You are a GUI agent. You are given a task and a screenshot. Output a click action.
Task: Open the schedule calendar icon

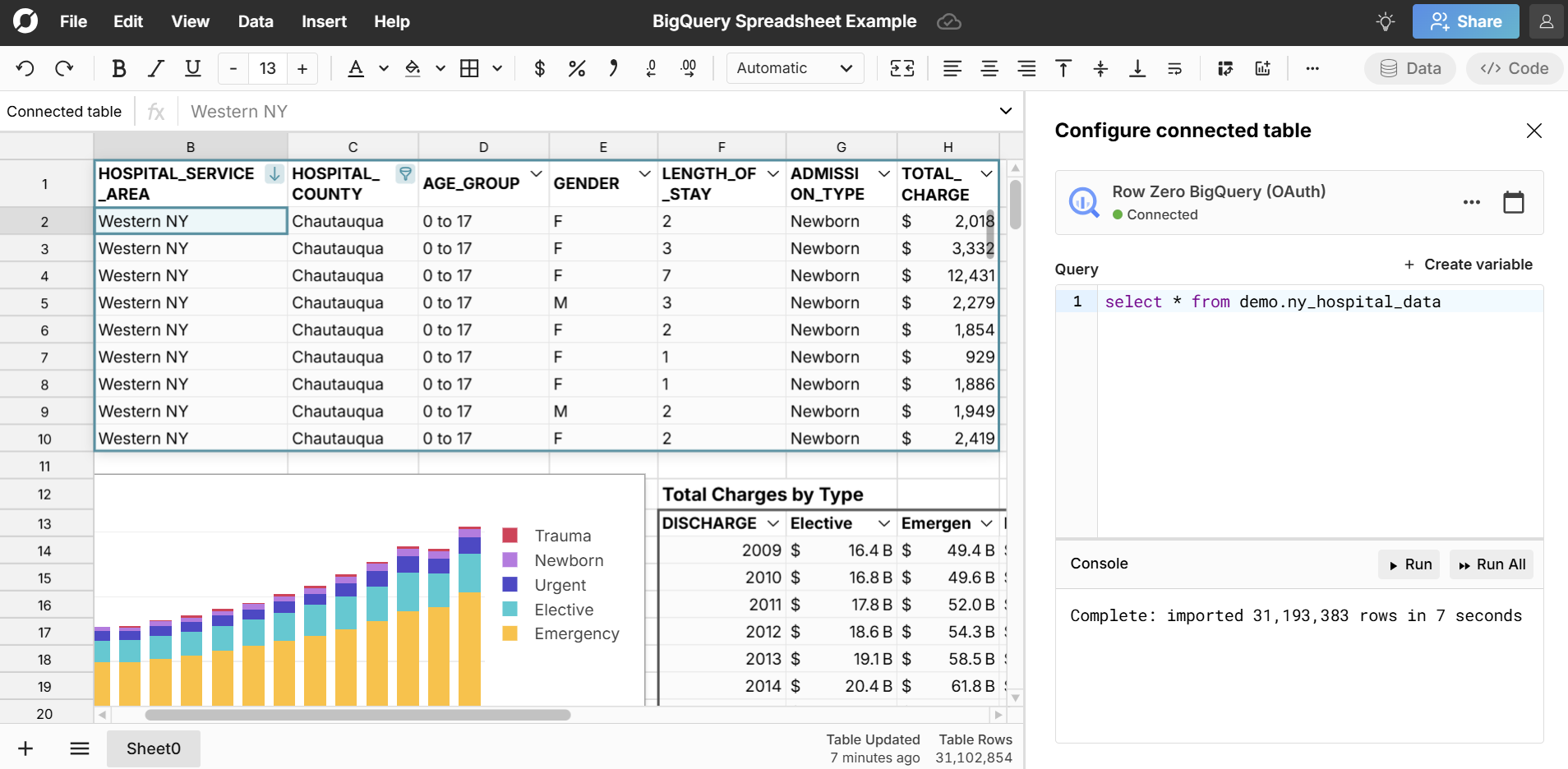1513,202
